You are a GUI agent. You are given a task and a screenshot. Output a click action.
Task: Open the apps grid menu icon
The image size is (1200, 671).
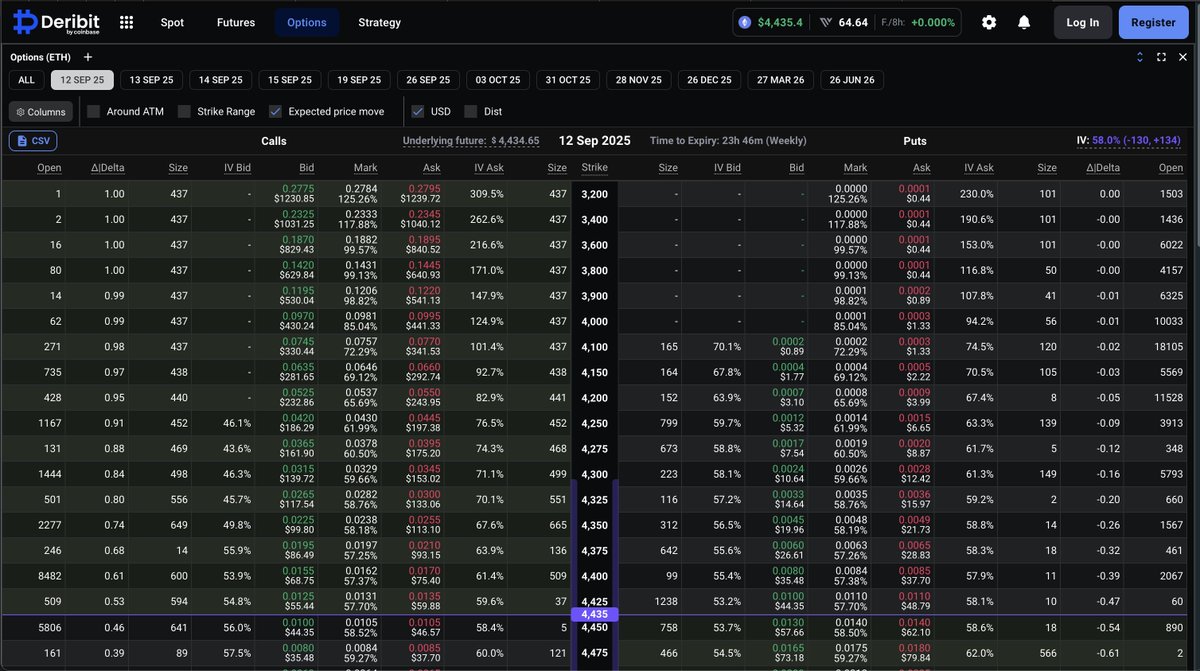126,21
